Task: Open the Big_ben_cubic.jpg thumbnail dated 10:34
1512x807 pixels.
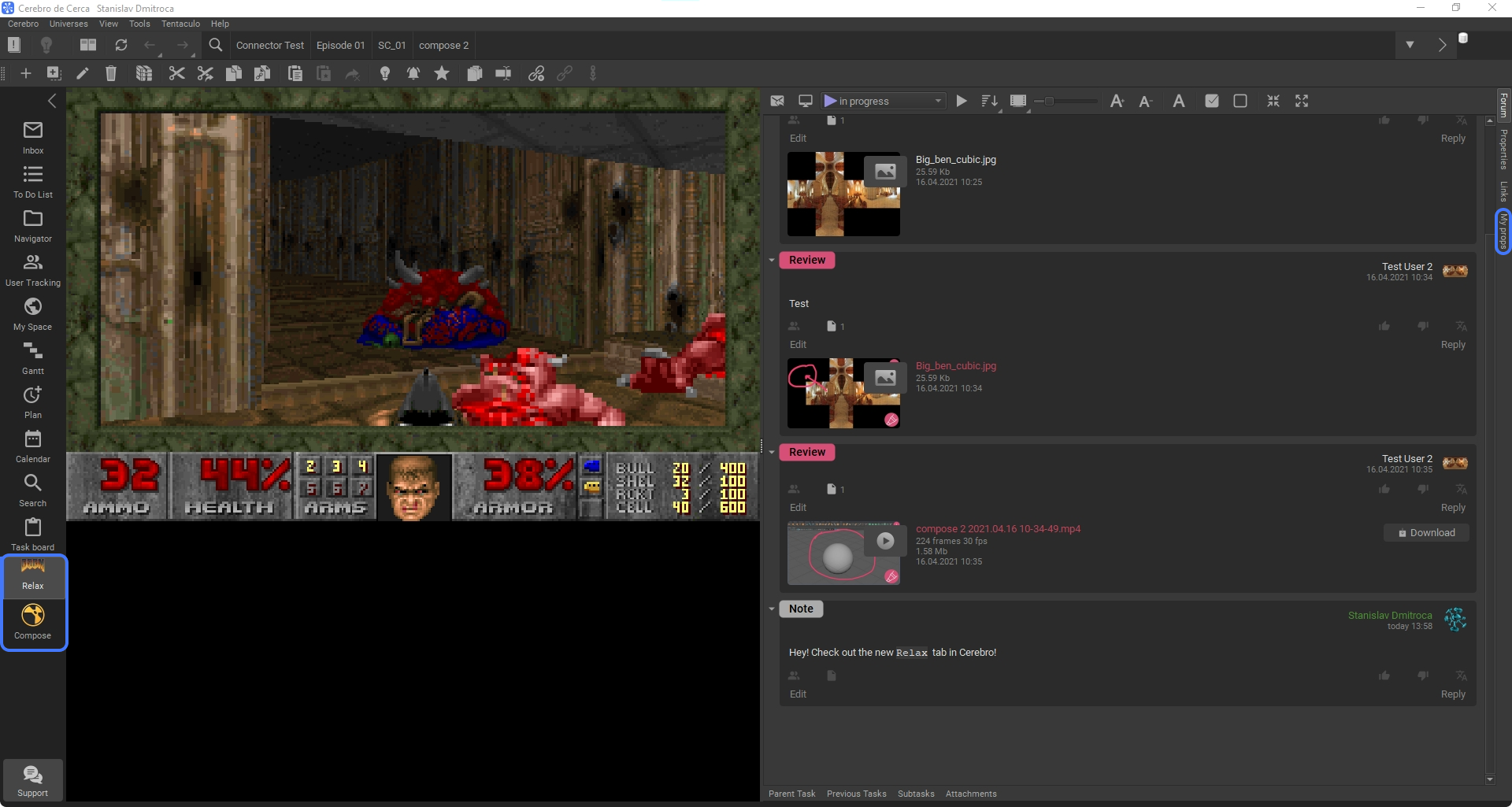Action: 843,393
